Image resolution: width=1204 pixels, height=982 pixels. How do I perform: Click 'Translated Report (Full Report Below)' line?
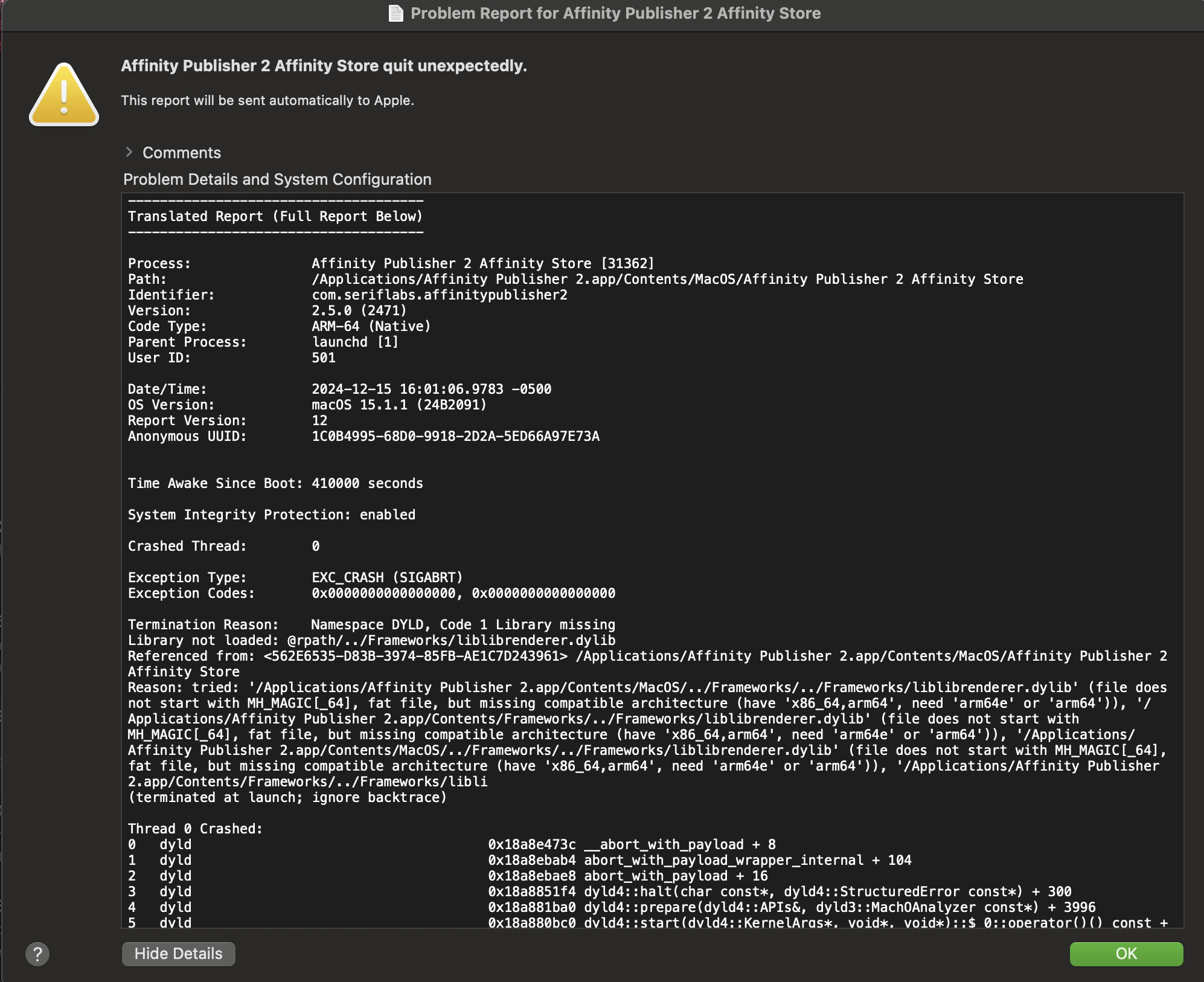275,216
